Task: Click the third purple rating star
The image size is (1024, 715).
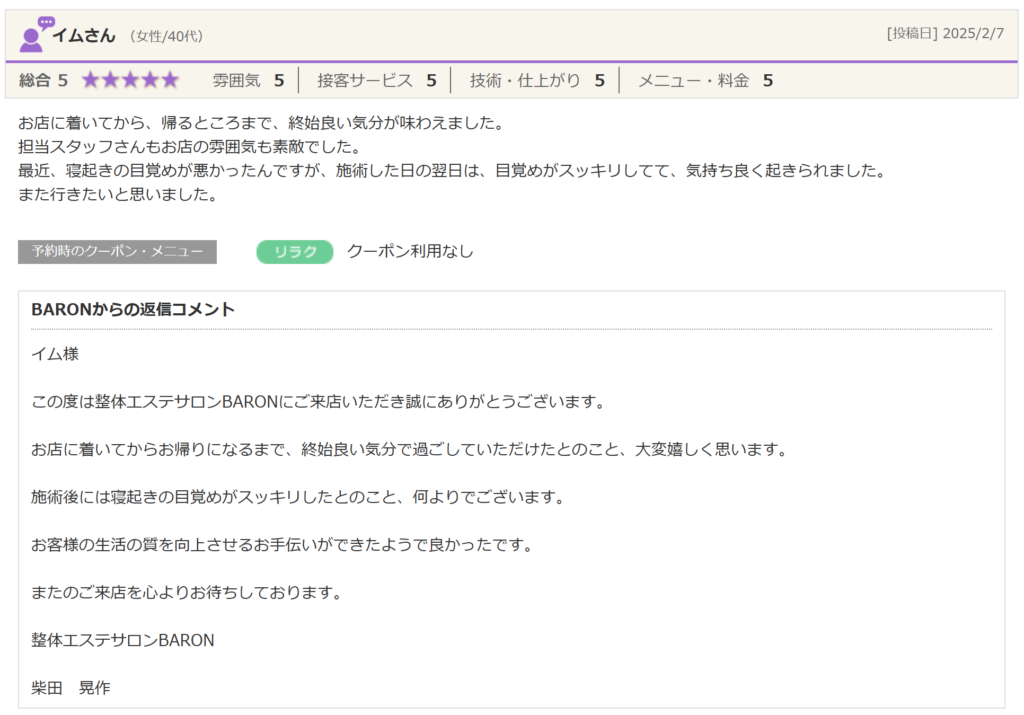Action: 130,80
